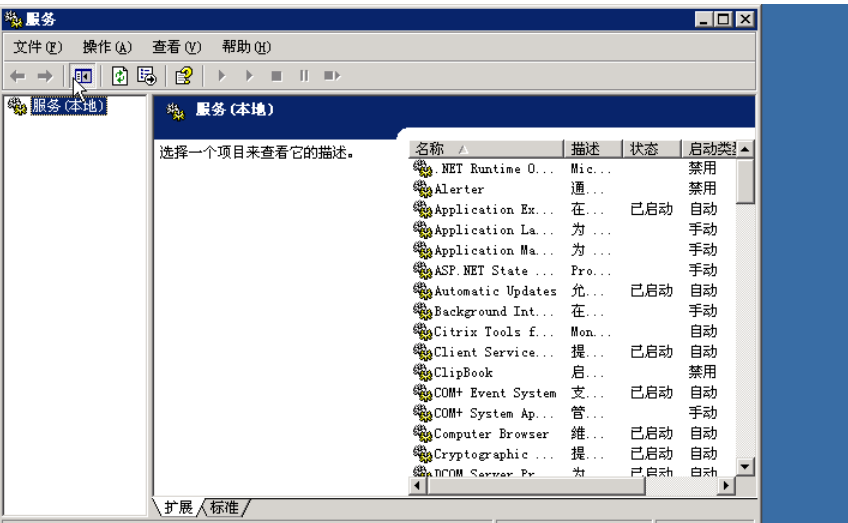Sort by the 描述 column header

click(593, 149)
